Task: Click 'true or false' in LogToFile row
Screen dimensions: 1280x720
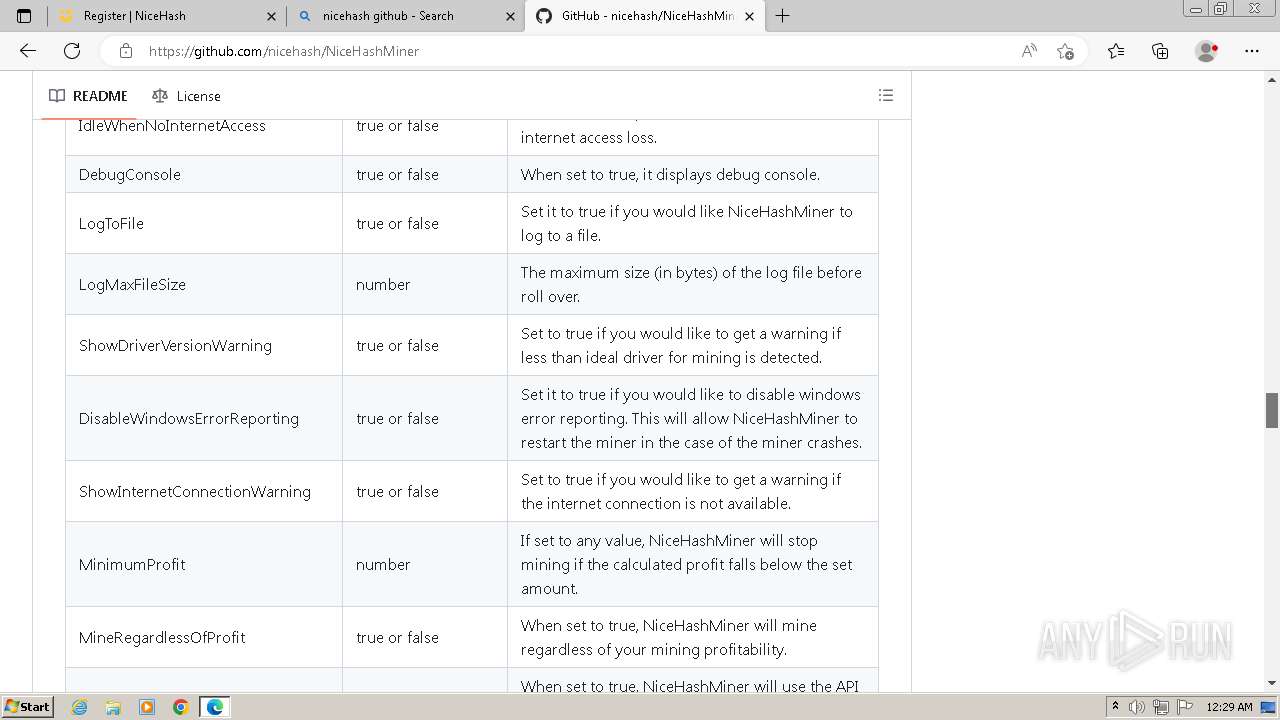Action: pos(397,223)
